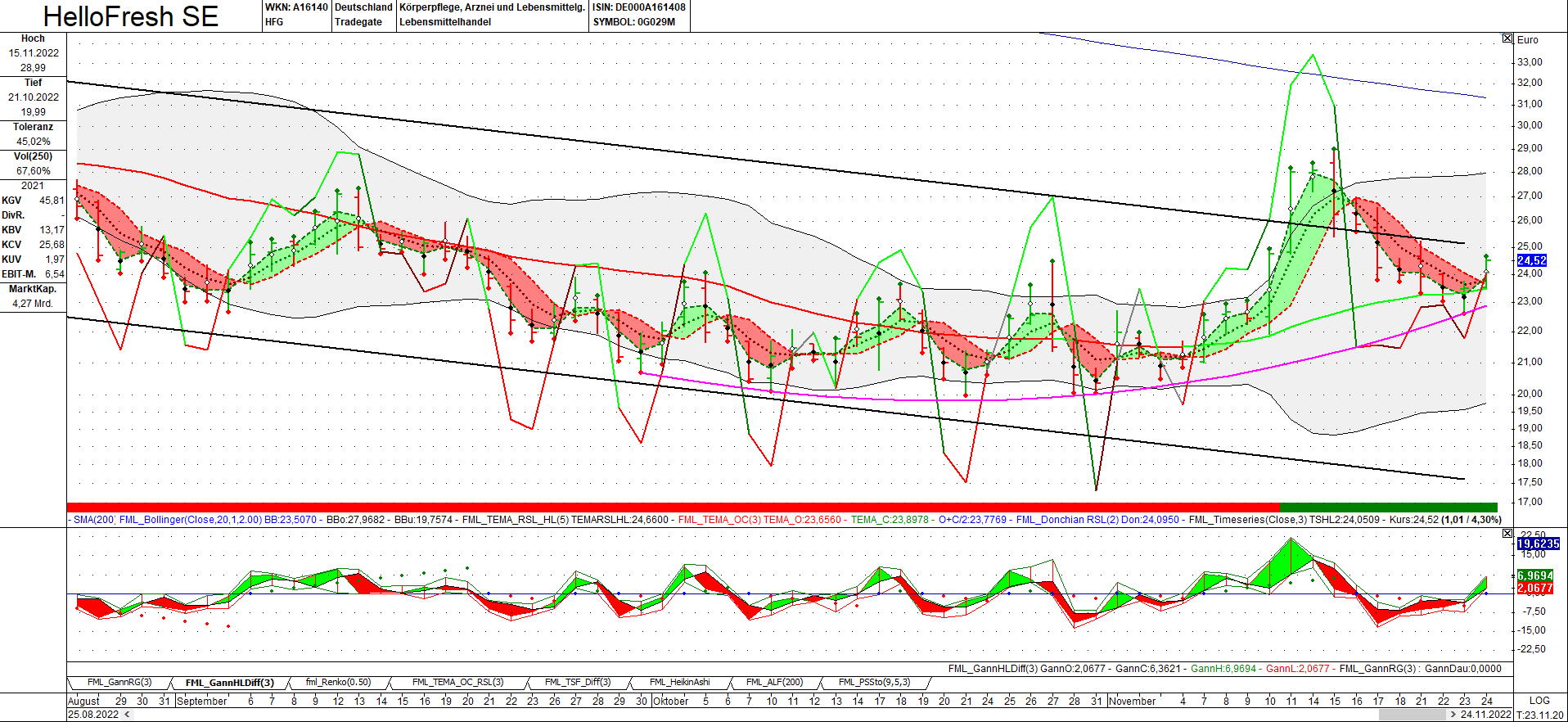Click the HFG ticker text
Viewport: 1568px width, 722px height.
tap(274, 22)
